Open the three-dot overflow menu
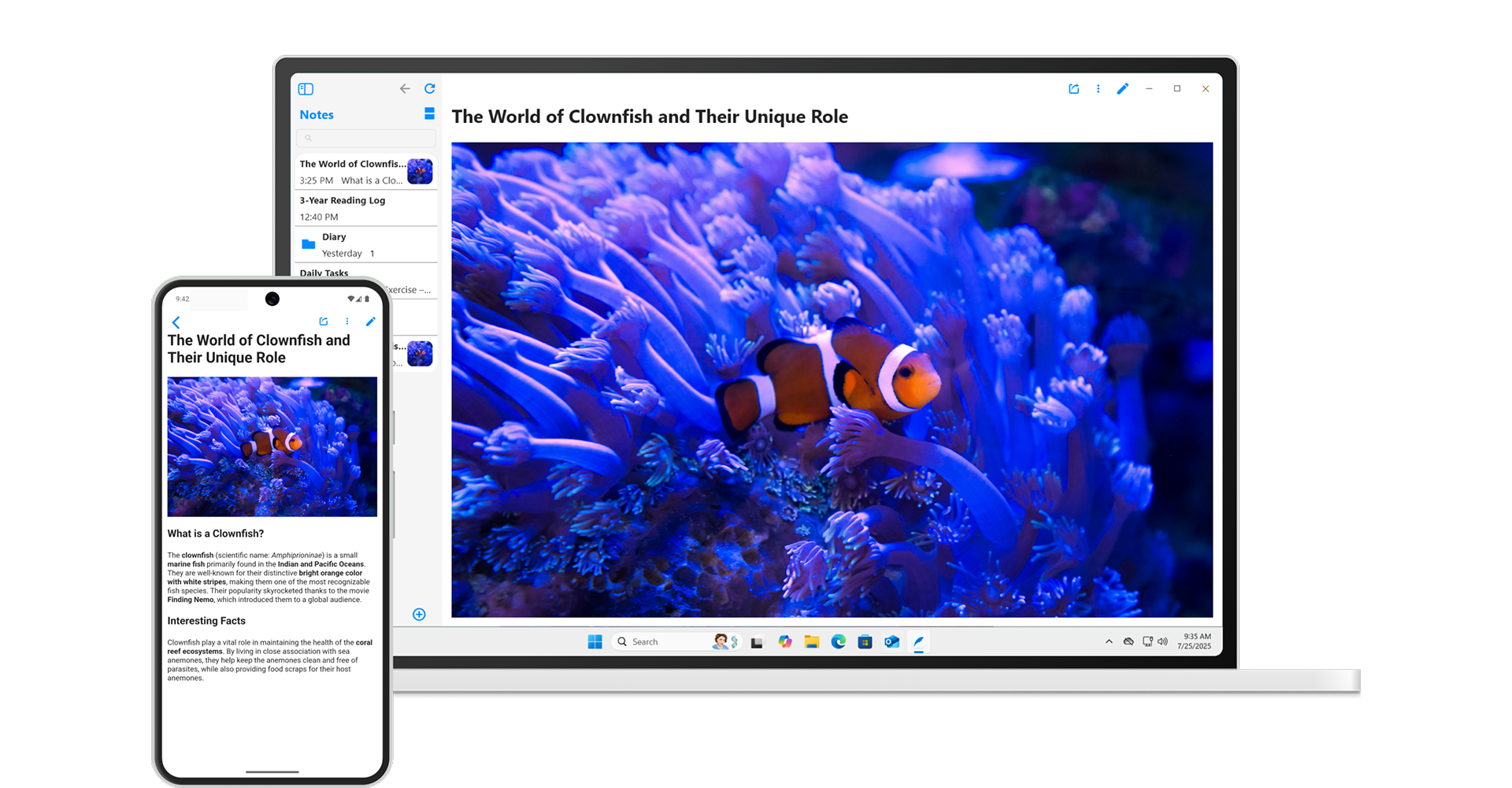 [x=1098, y=88]
